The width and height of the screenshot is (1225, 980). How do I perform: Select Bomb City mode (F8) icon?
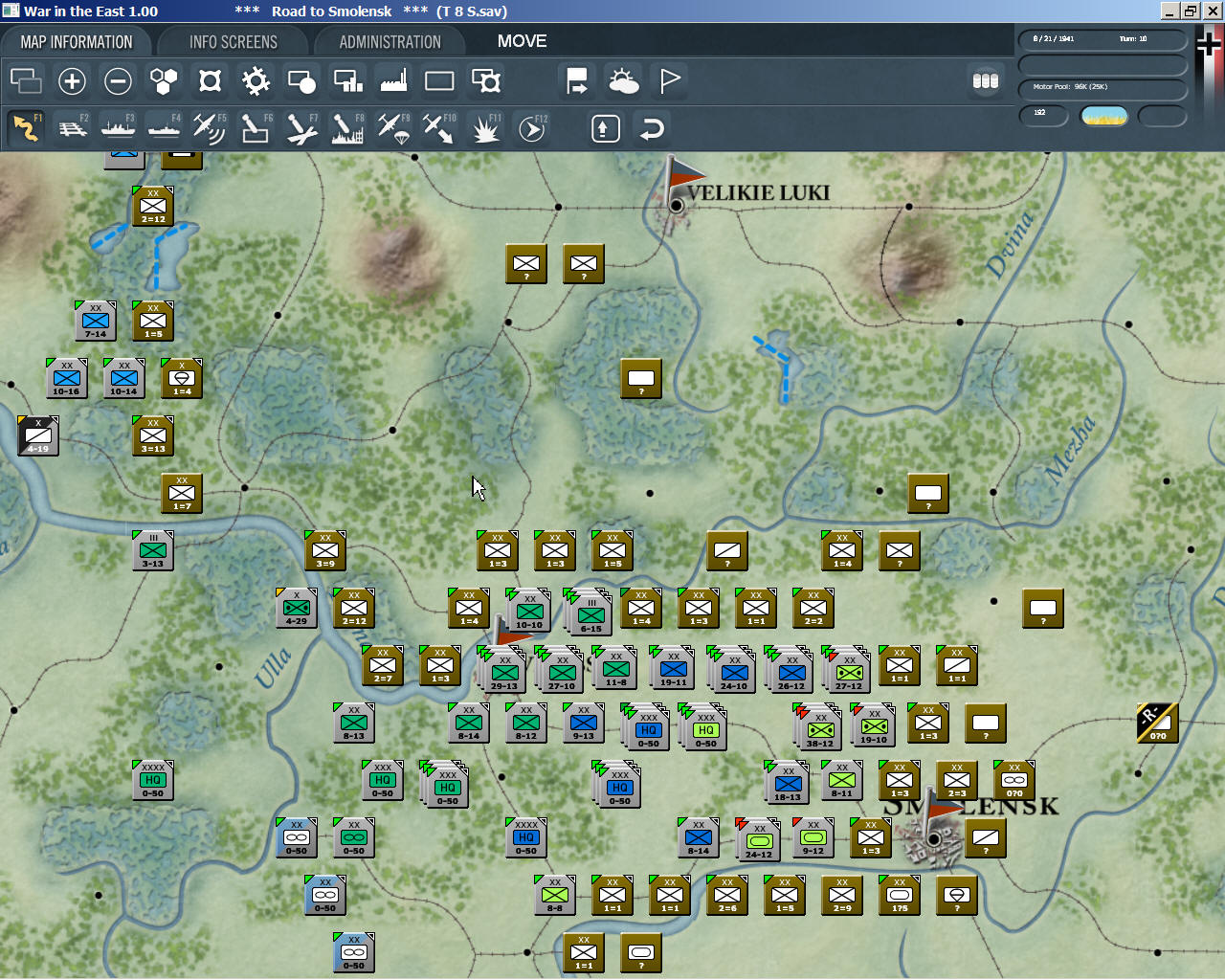click(x=347, y=128)
